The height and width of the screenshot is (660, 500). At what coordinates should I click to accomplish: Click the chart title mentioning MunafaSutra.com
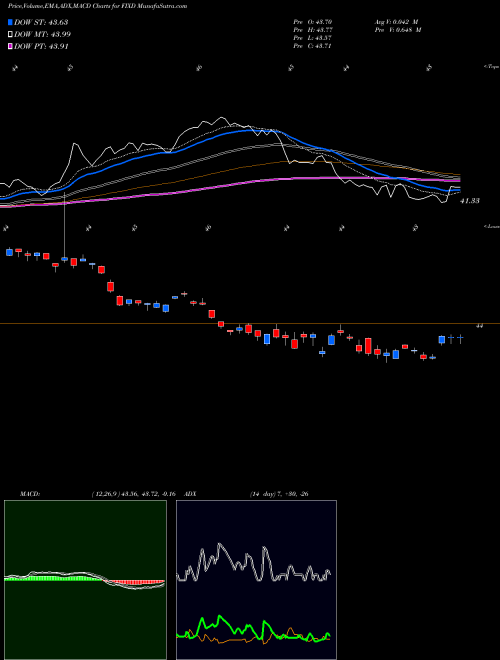(98, 6)
